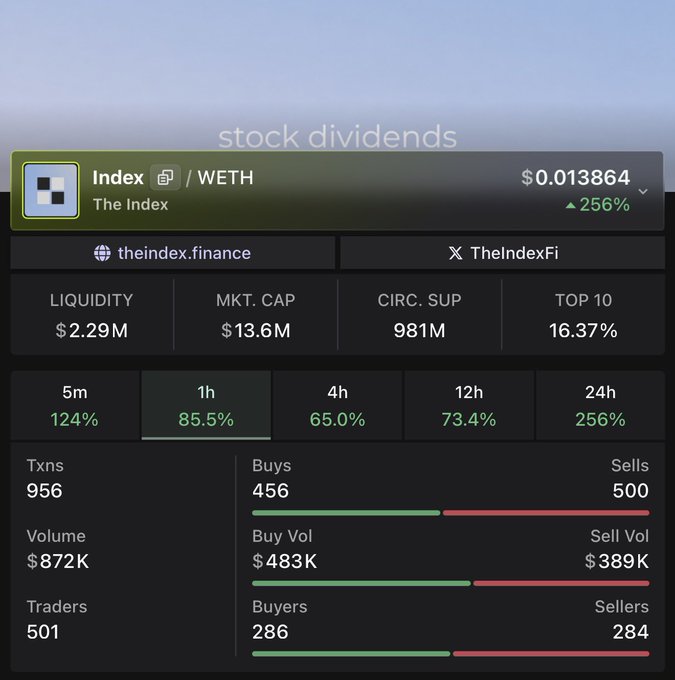Select the 24h timeframe tab
675x680 pixels.
click(x=600, y=405)
